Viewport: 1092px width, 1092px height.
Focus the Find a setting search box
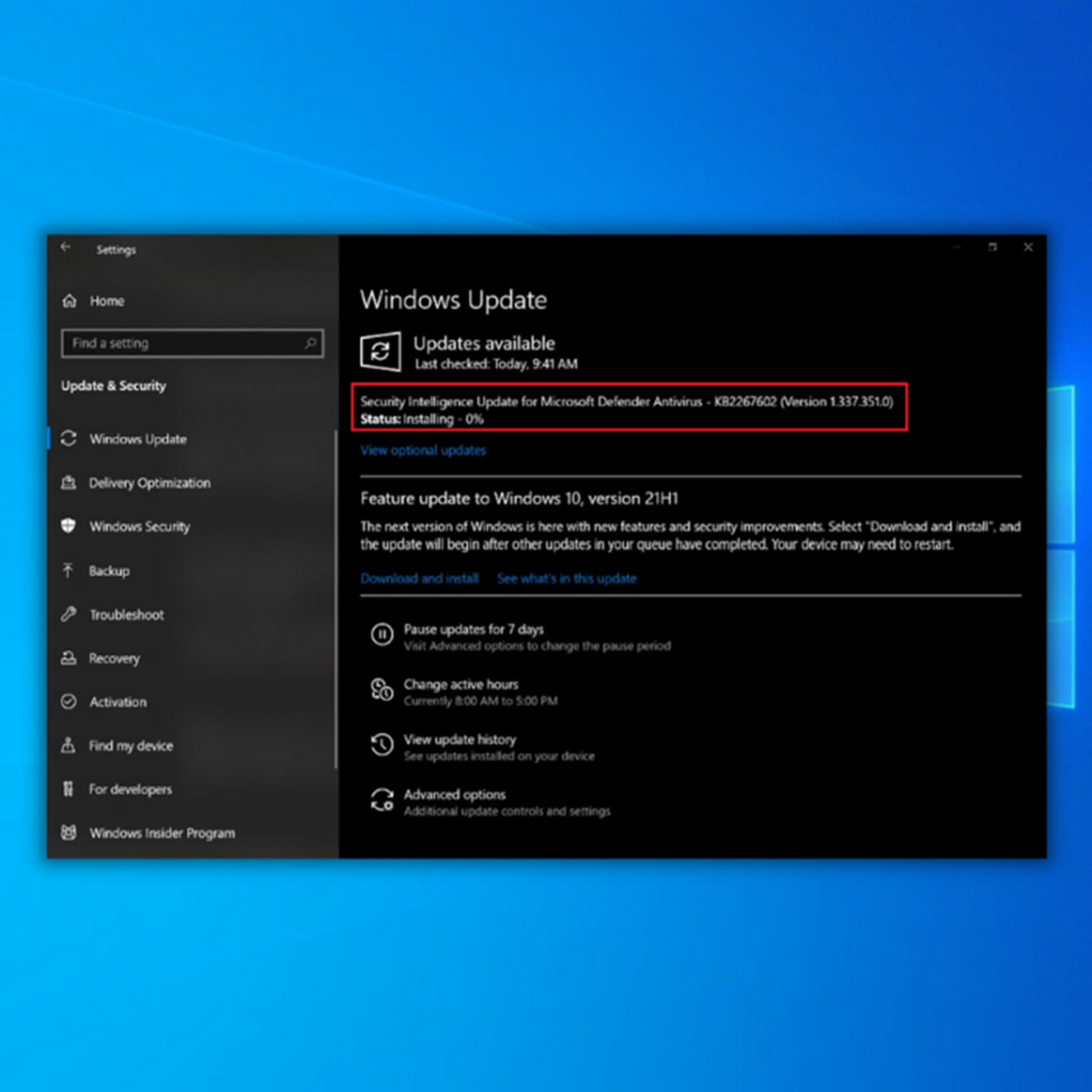tap(192, 344)
